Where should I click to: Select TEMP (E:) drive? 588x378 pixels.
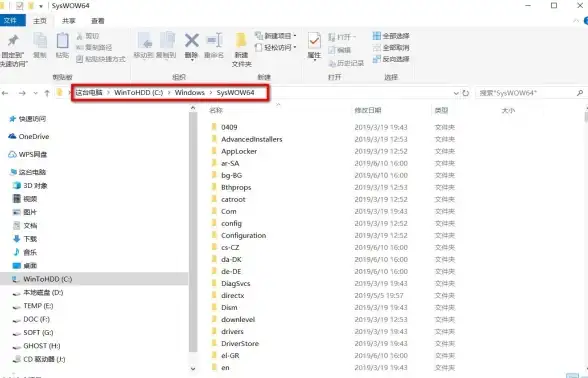point(33,306)
